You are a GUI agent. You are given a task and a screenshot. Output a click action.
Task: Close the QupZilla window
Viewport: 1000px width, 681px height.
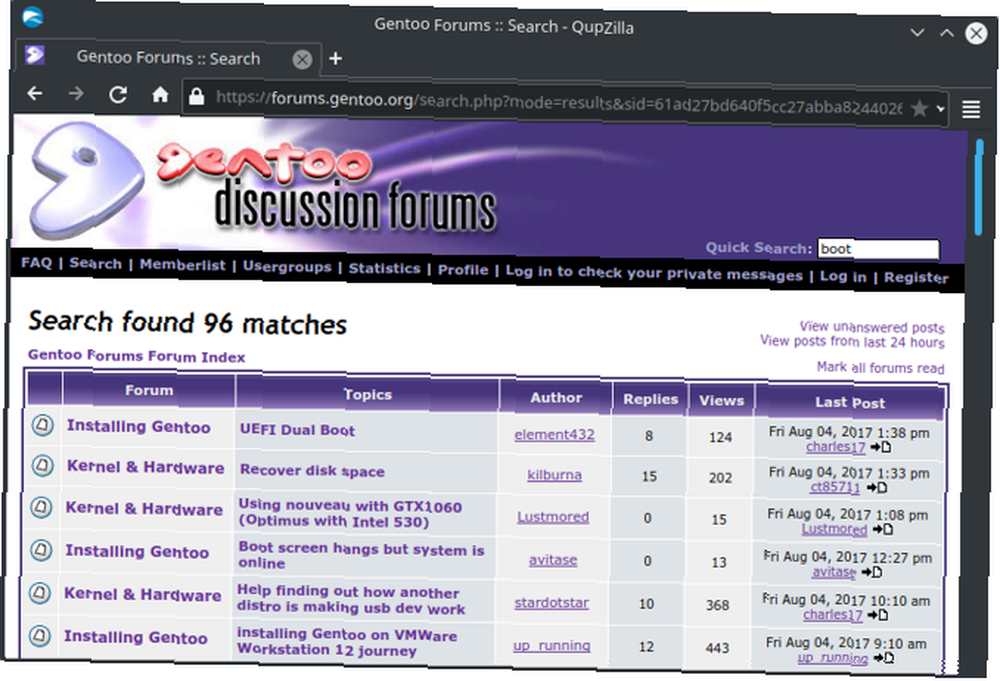976,33
